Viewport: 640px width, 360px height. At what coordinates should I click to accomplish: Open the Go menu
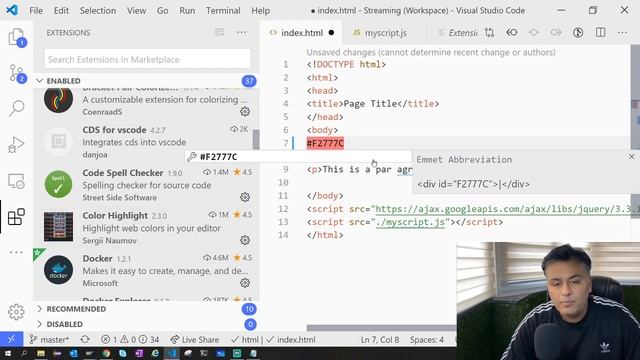tap(162, 11)
